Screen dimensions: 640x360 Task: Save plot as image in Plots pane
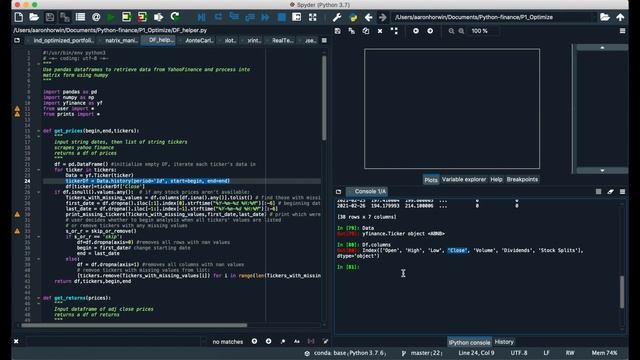pyautogui.click(x=338, y=31)
